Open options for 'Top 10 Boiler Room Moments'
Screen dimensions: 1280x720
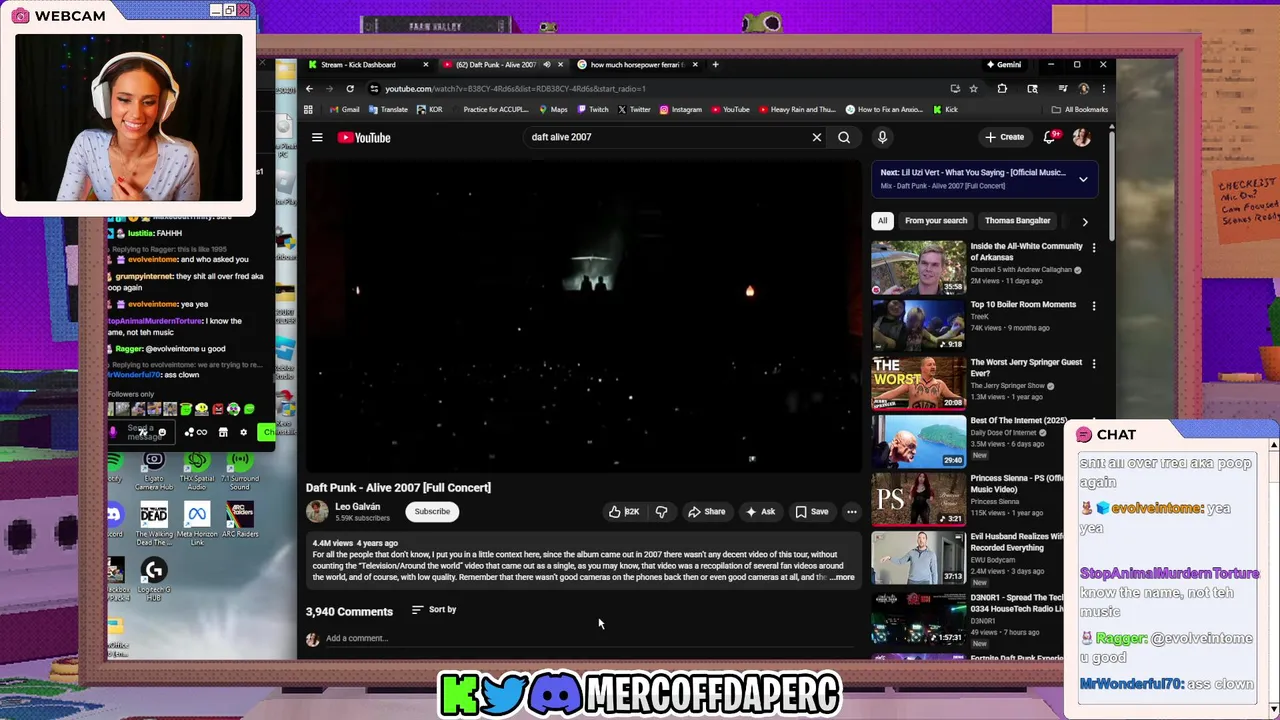click(1094, 305)
